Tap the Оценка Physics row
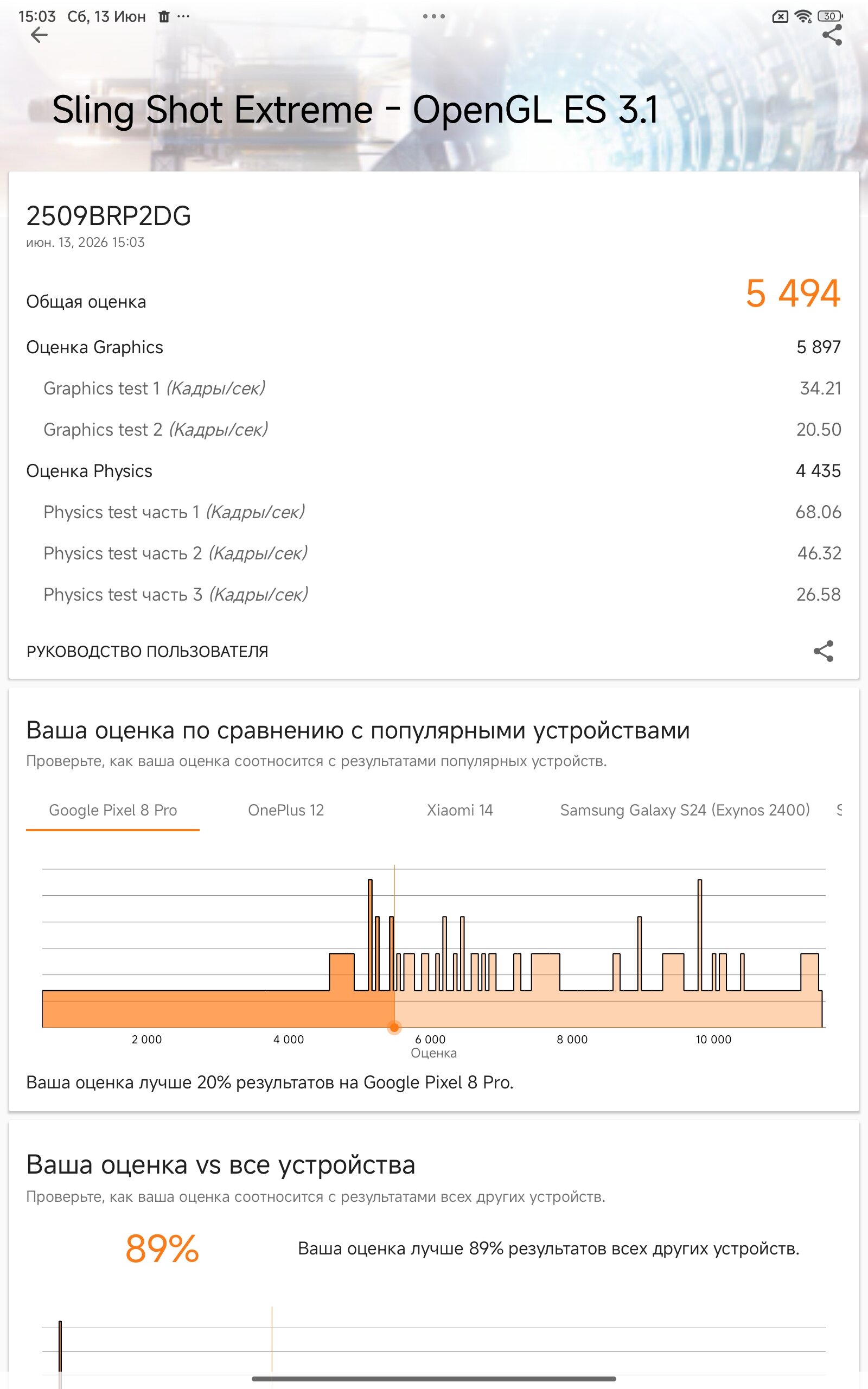The width and height of the screenshot is (868, 1389). [x=433, y=470]
